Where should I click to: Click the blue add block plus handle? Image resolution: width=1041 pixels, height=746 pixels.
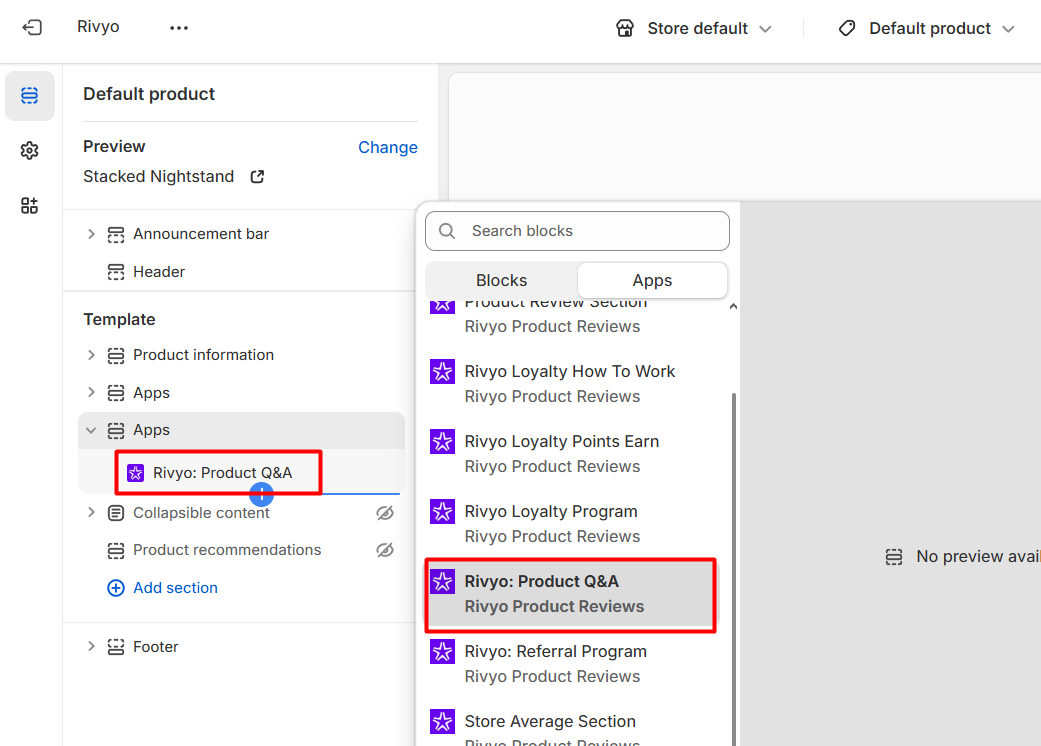click(262, 494)
